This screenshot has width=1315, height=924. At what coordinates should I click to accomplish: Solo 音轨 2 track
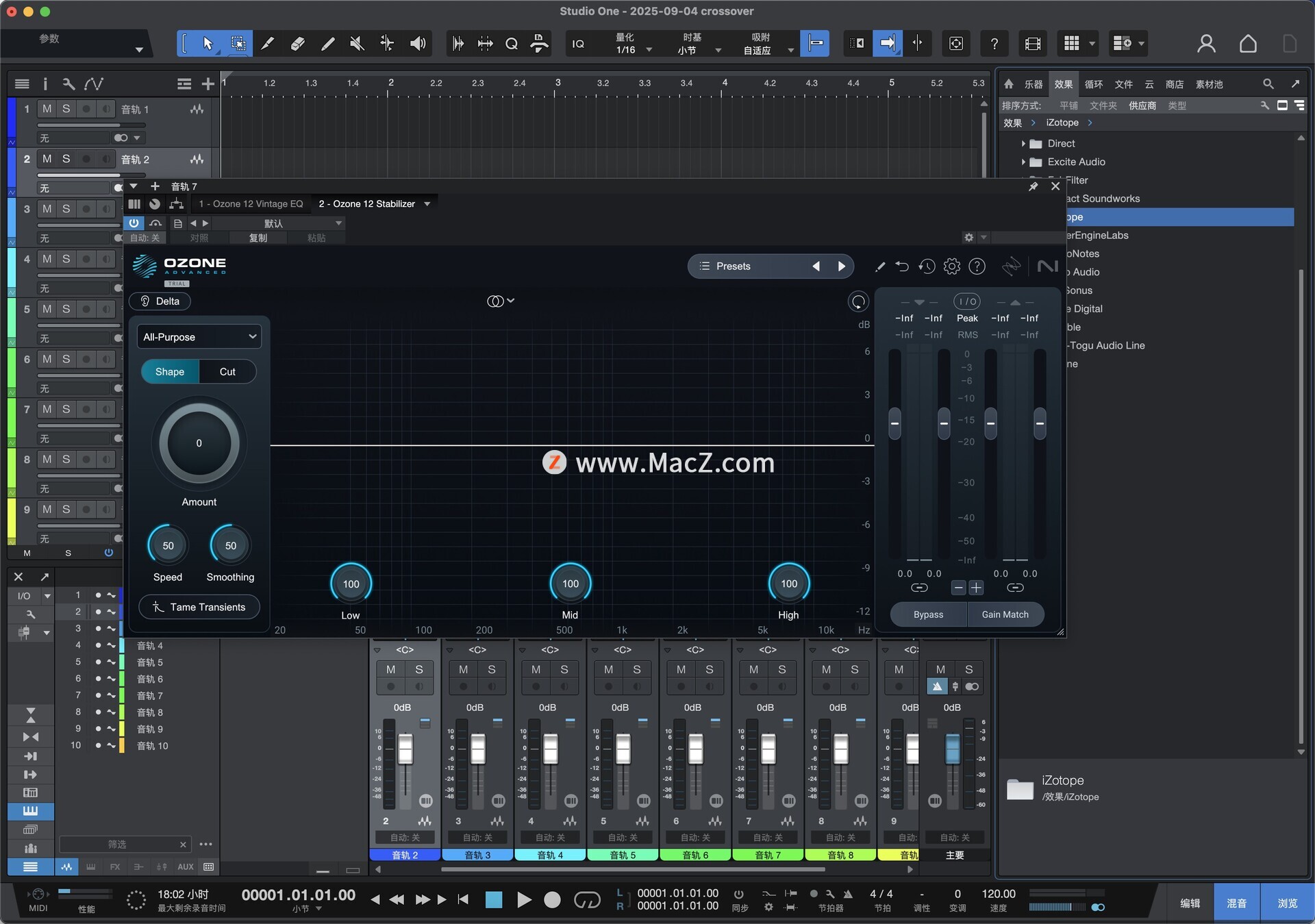(x=66, y=159)
